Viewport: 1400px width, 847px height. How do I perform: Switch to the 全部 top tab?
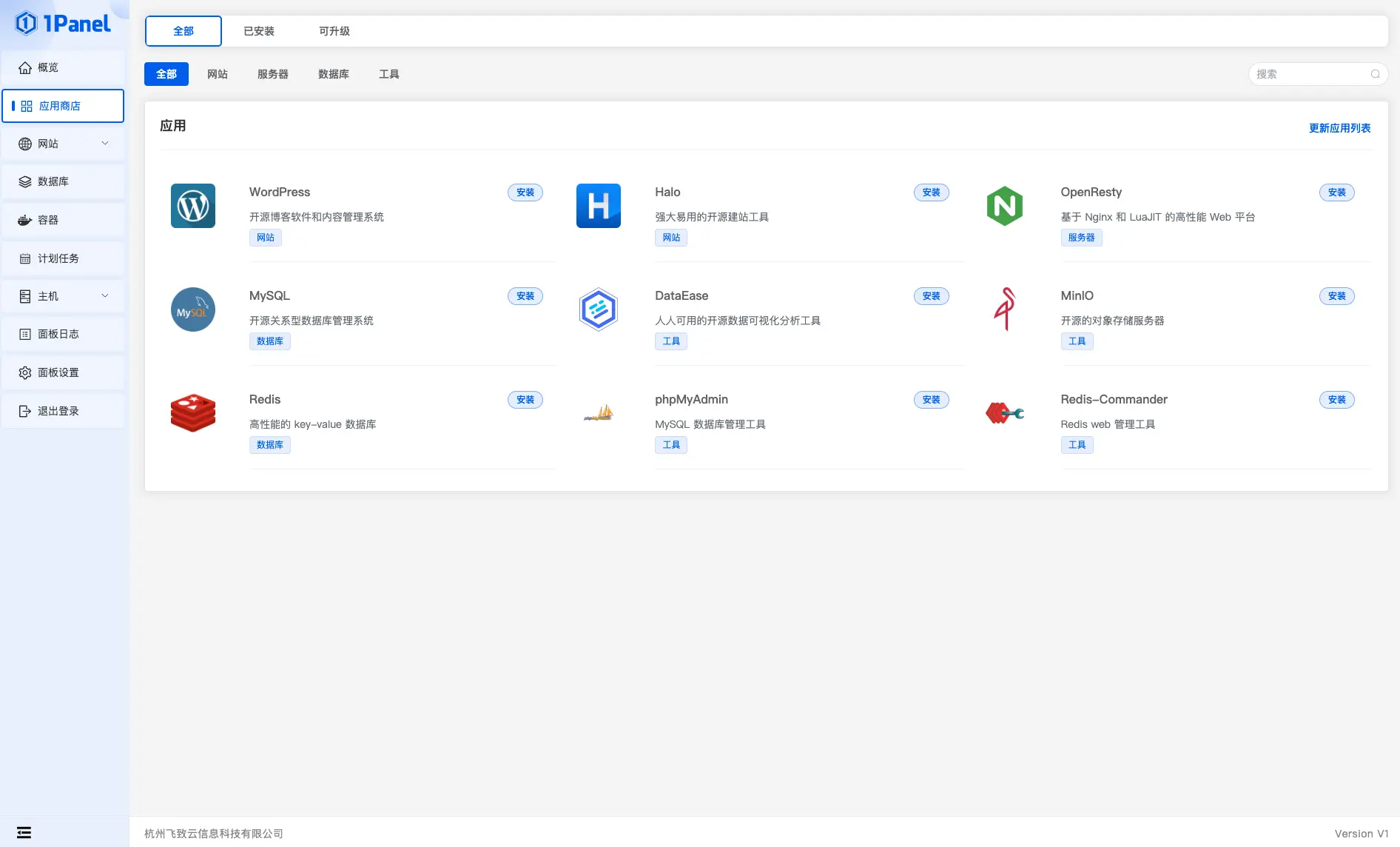coord(184,31)
